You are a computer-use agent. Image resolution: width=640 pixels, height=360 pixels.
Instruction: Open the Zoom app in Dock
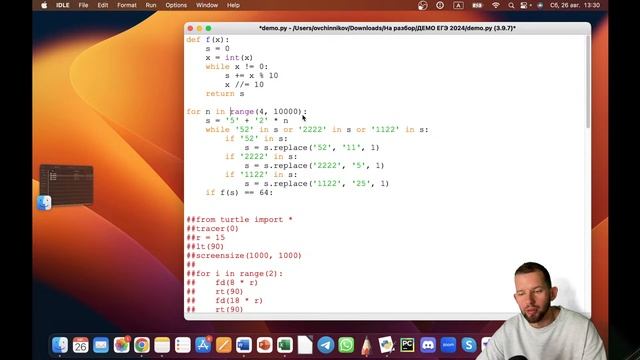tap(448, 345)
